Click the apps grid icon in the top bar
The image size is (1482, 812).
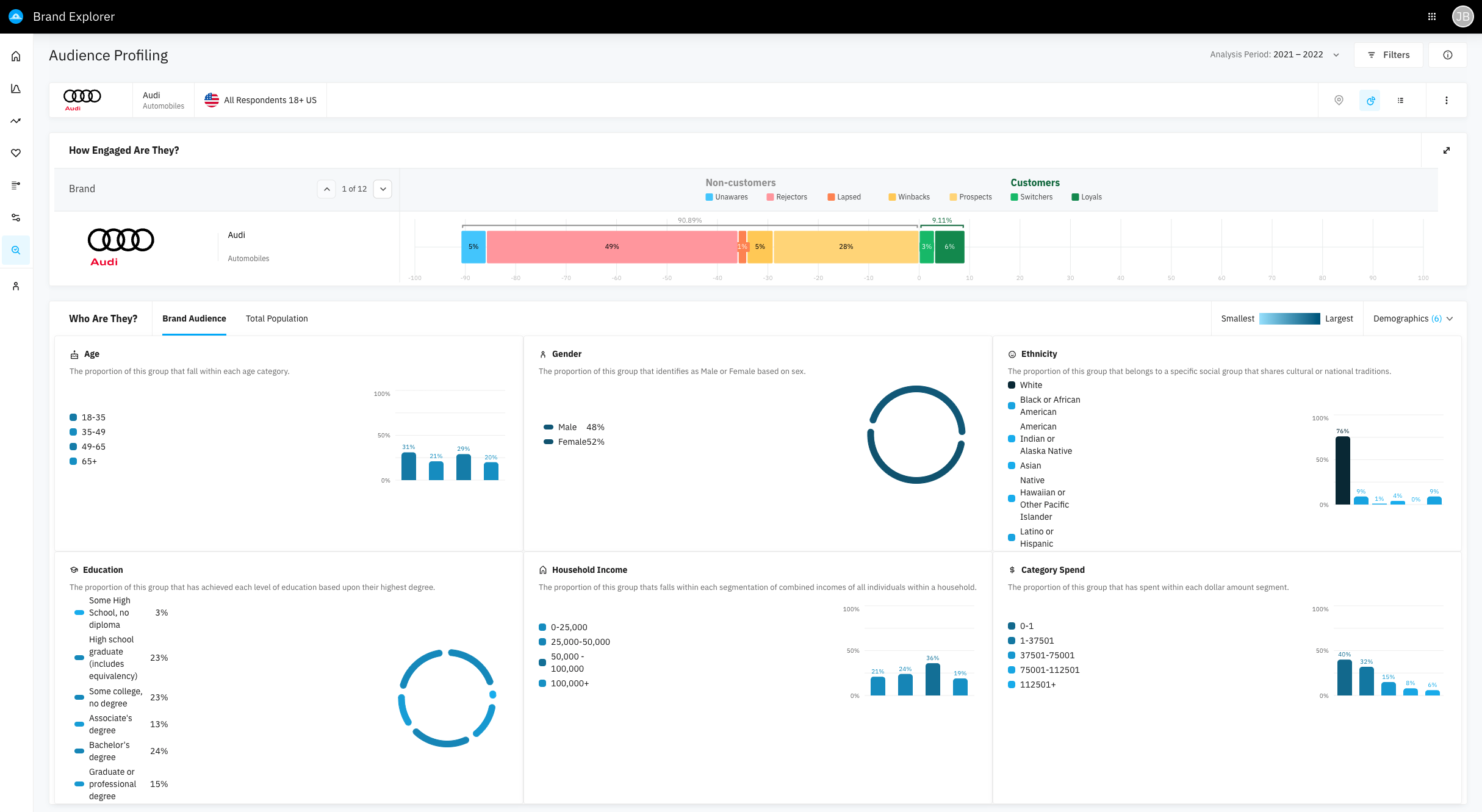click(1432, 16)
